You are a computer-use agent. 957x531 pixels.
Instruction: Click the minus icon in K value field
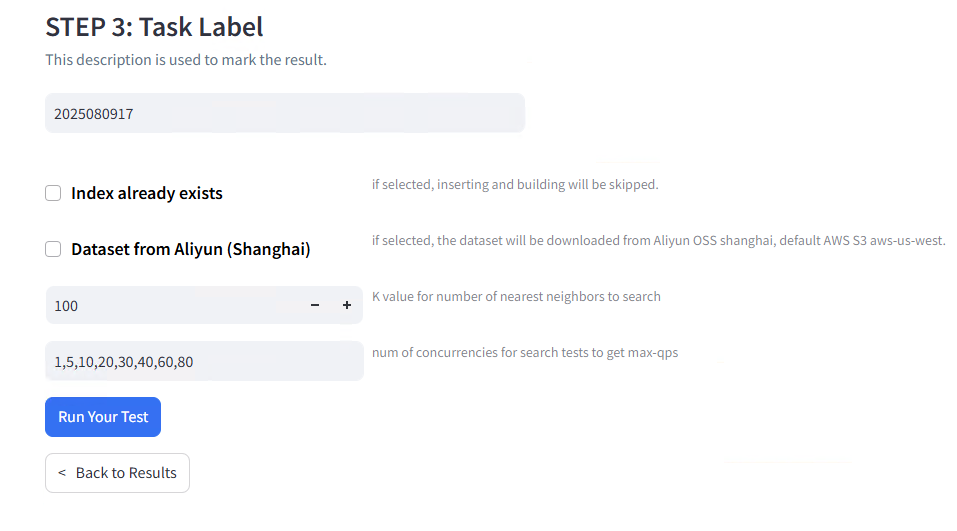tap(315, 305)
